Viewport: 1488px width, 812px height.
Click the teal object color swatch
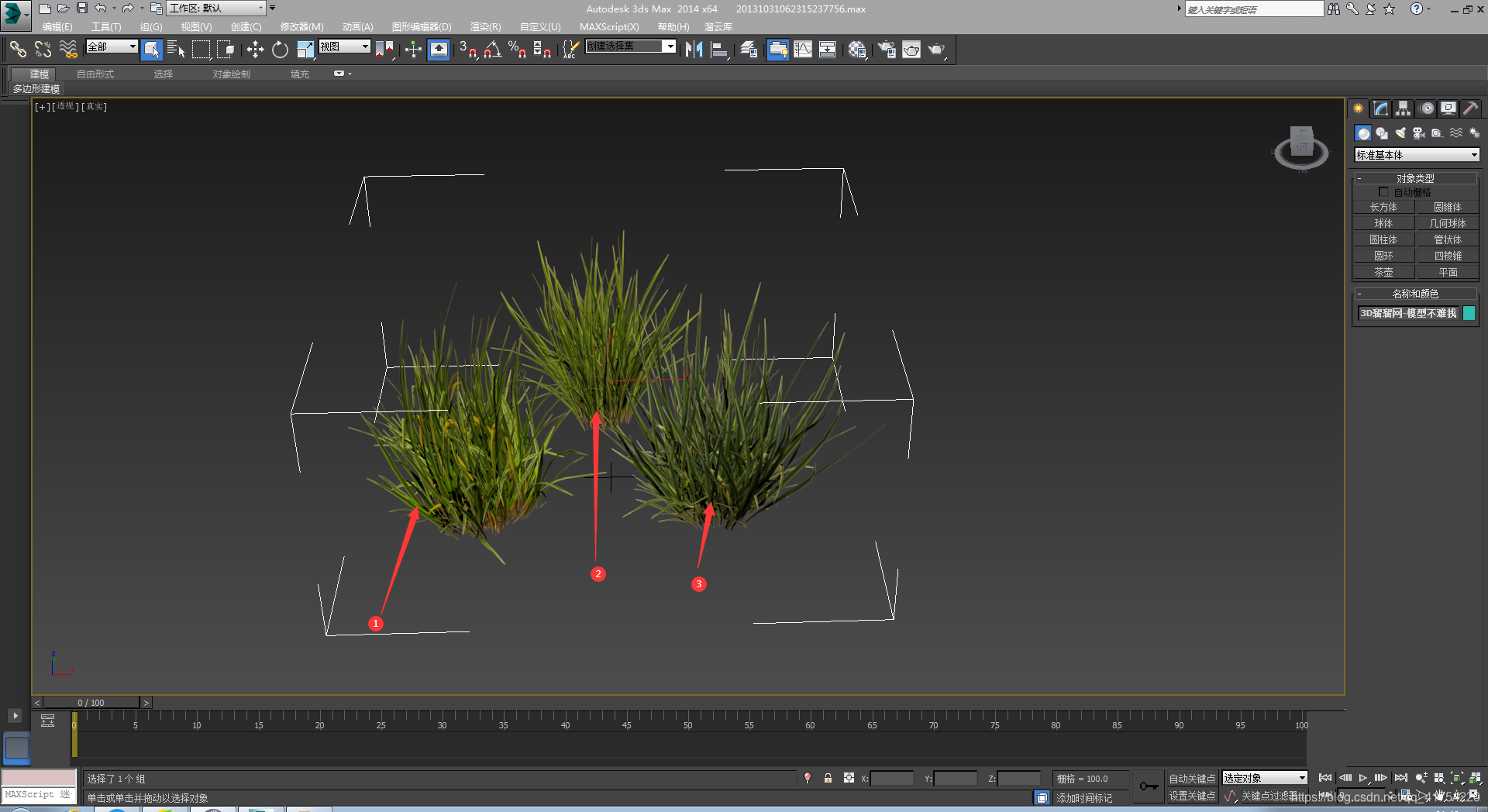(x=1469, y=313)
